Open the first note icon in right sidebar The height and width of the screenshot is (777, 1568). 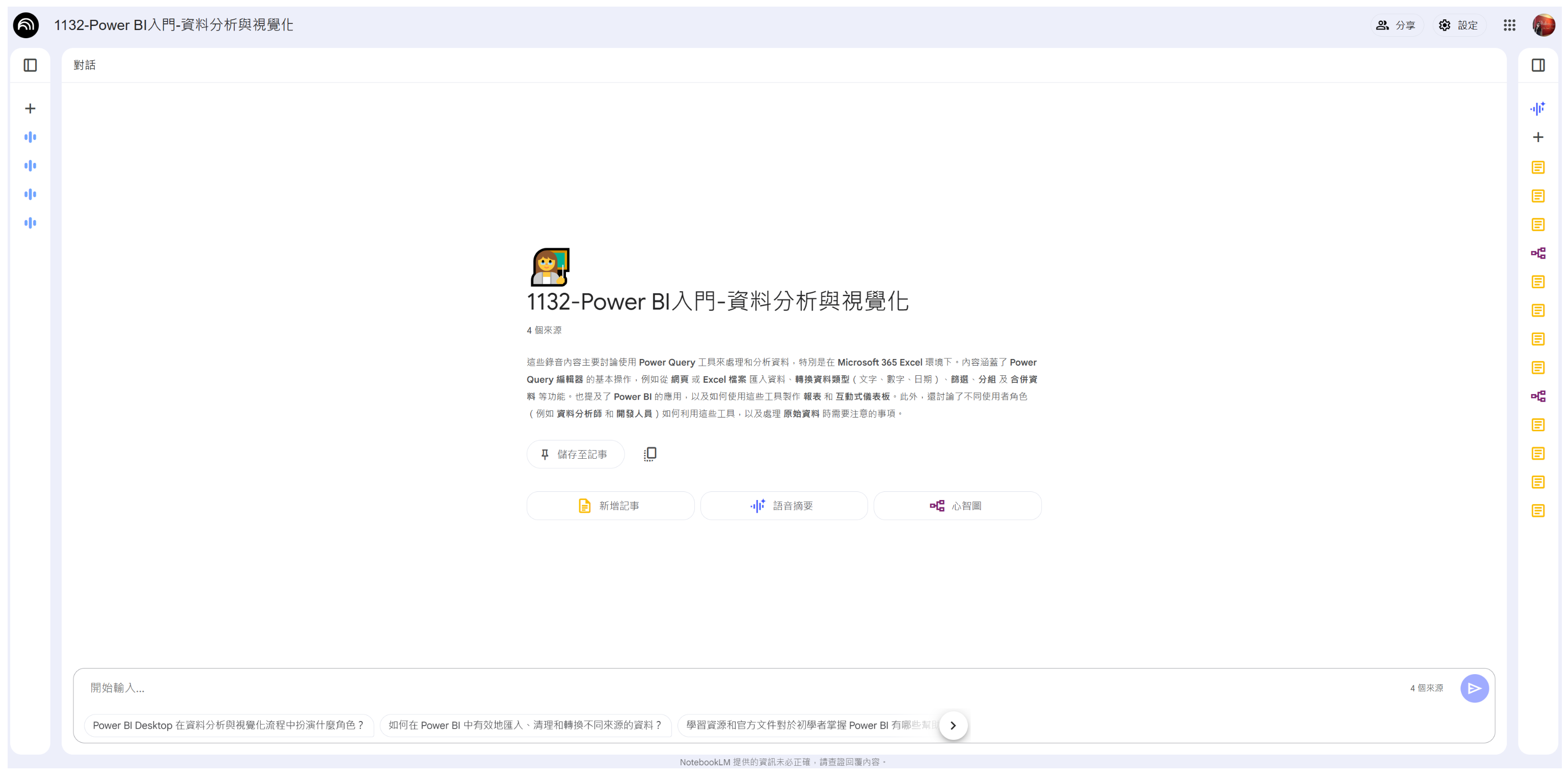1538,168
